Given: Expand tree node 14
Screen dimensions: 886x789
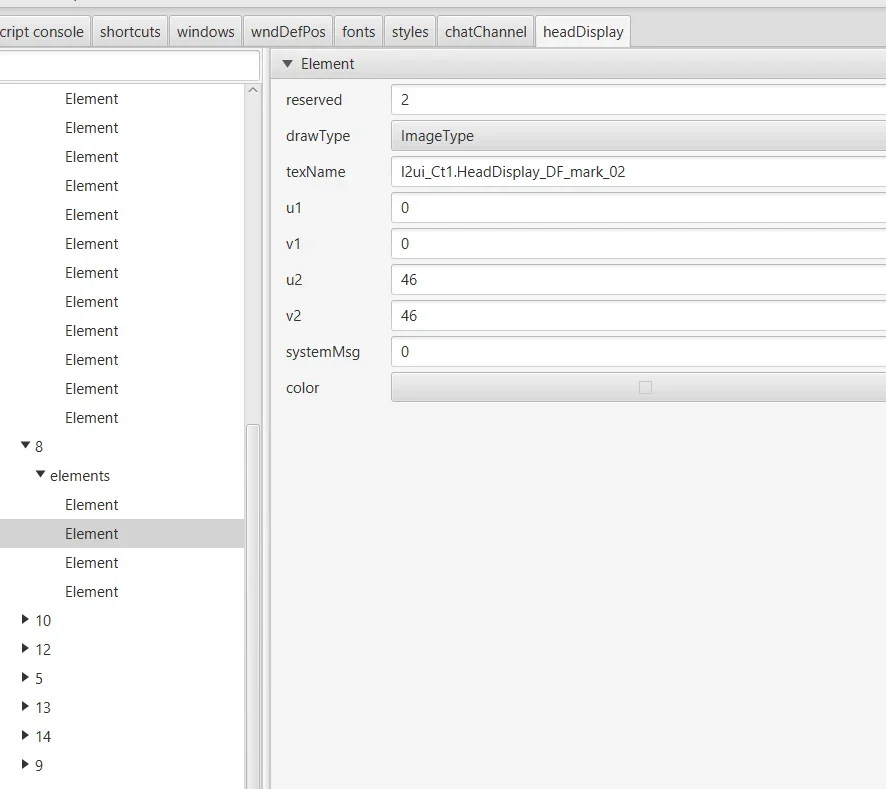Looking at the screenshot, I should (25, 735).
